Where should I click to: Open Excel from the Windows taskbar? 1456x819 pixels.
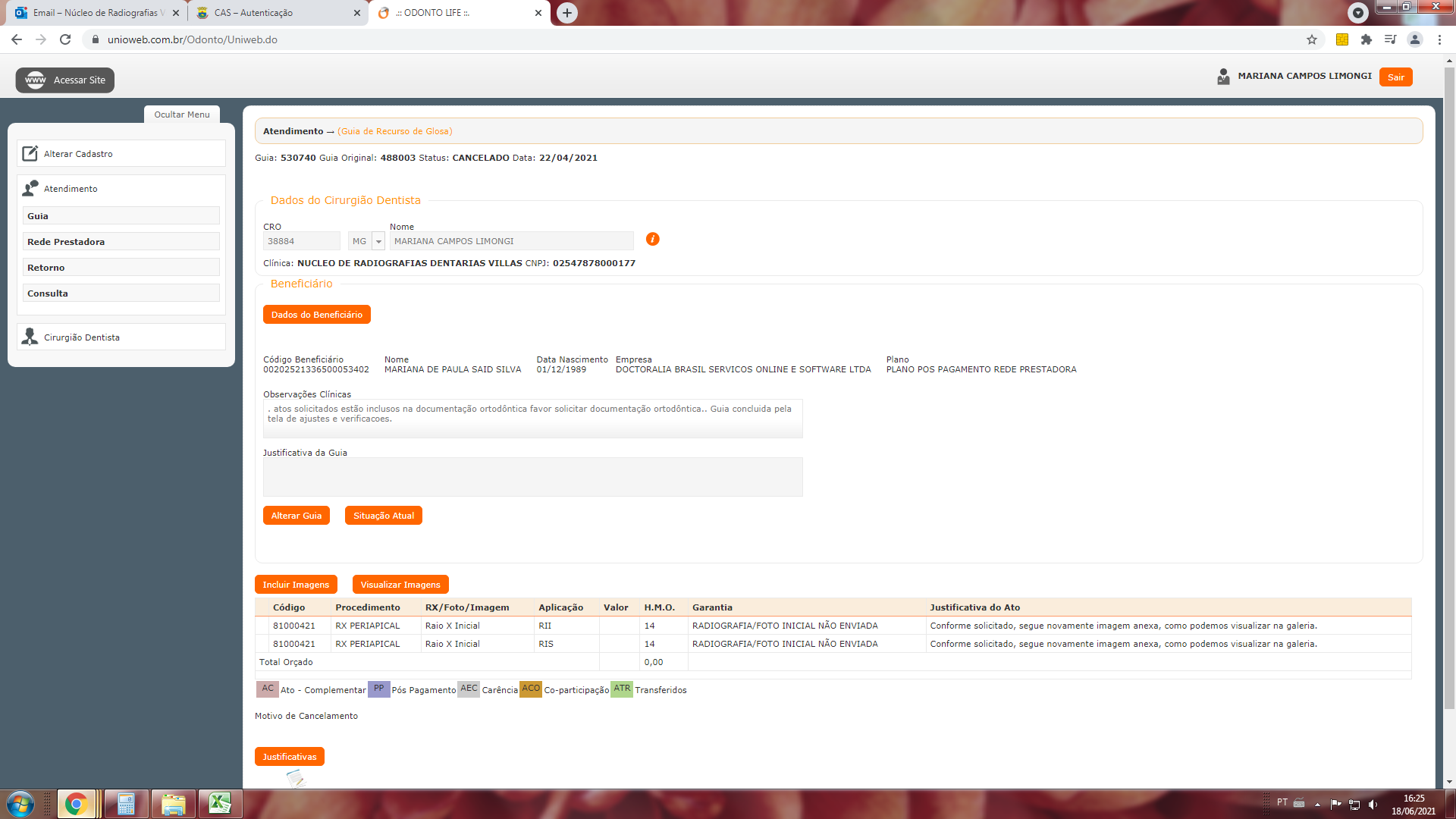(x=220, y=803)
